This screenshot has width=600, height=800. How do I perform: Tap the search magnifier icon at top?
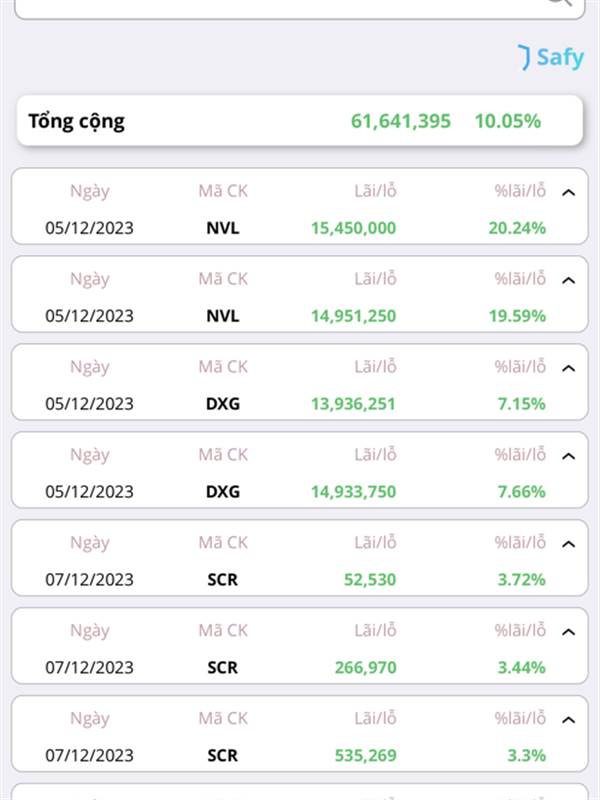point(560,3)
